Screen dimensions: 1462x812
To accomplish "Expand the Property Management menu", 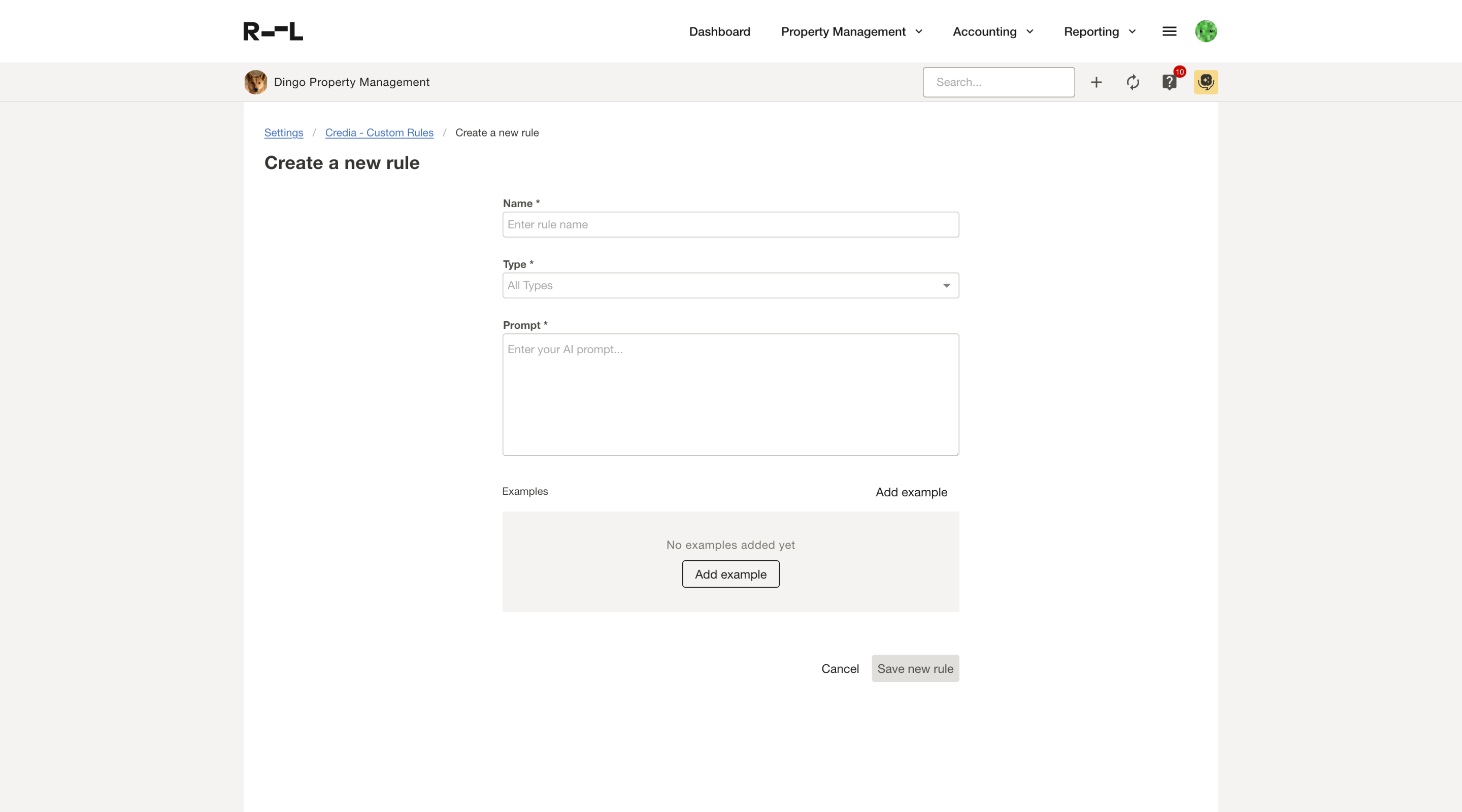I will coord(851,32).
